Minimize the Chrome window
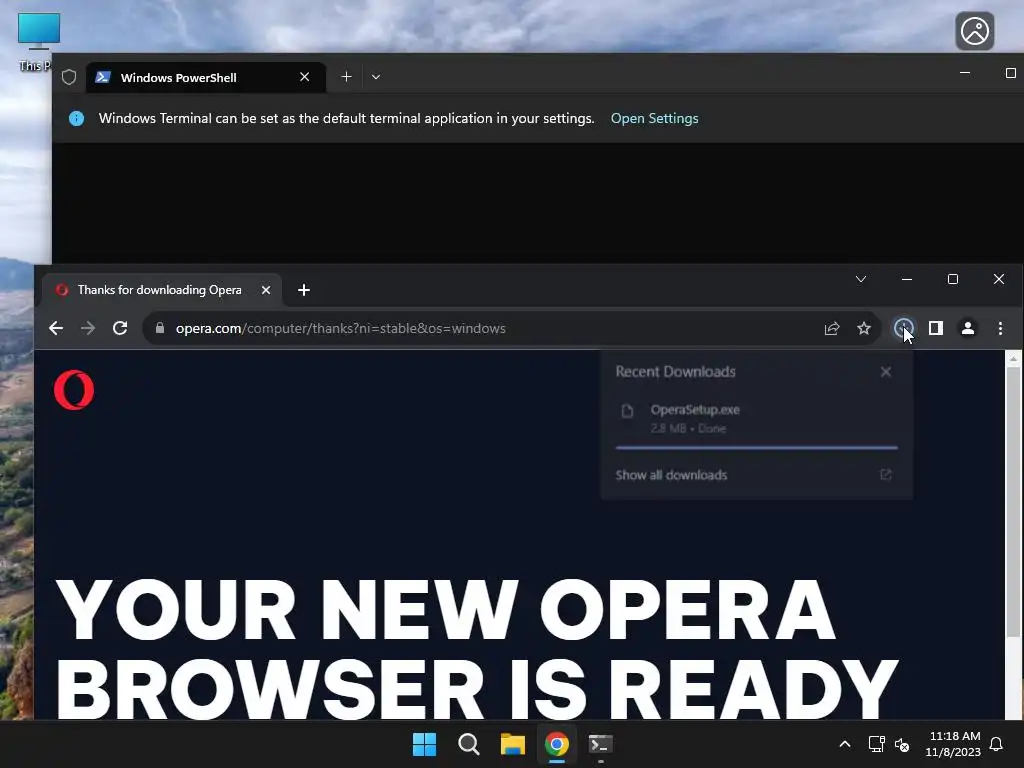The image size is (1024, 768). (x=906, y=280)
